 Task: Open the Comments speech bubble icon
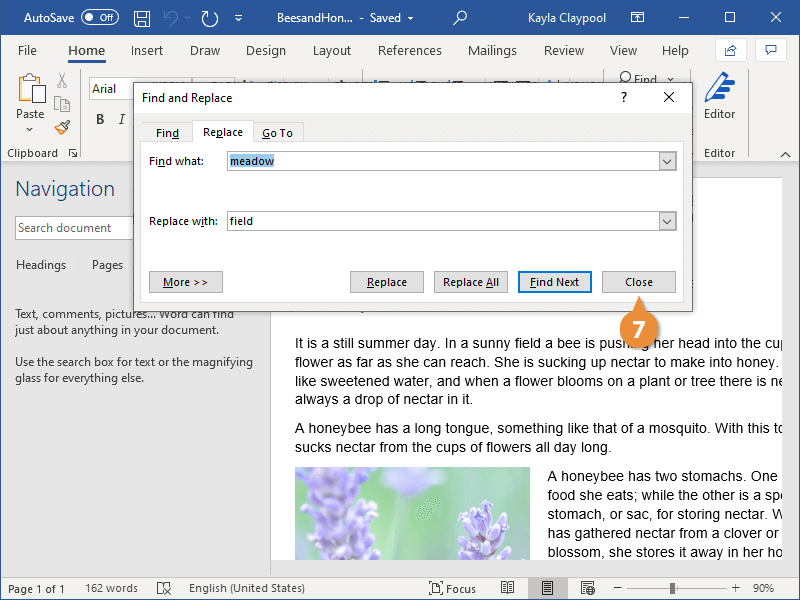coord(770,50)
